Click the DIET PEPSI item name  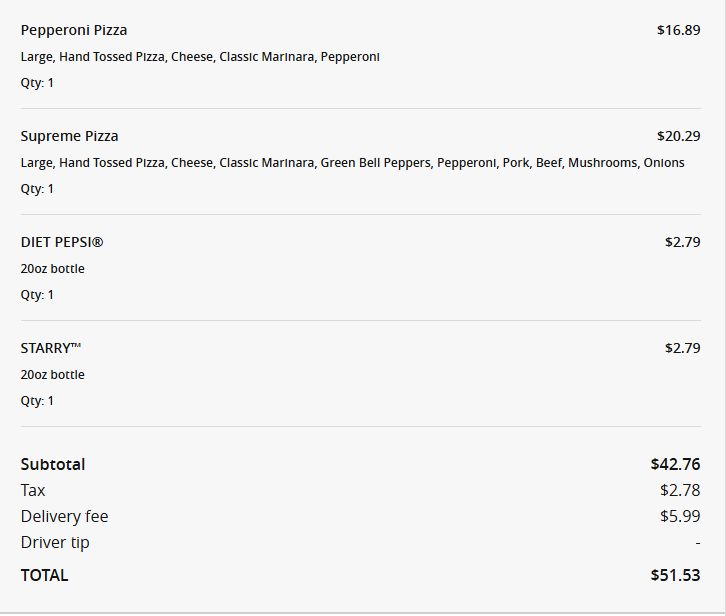click(62, 242)
